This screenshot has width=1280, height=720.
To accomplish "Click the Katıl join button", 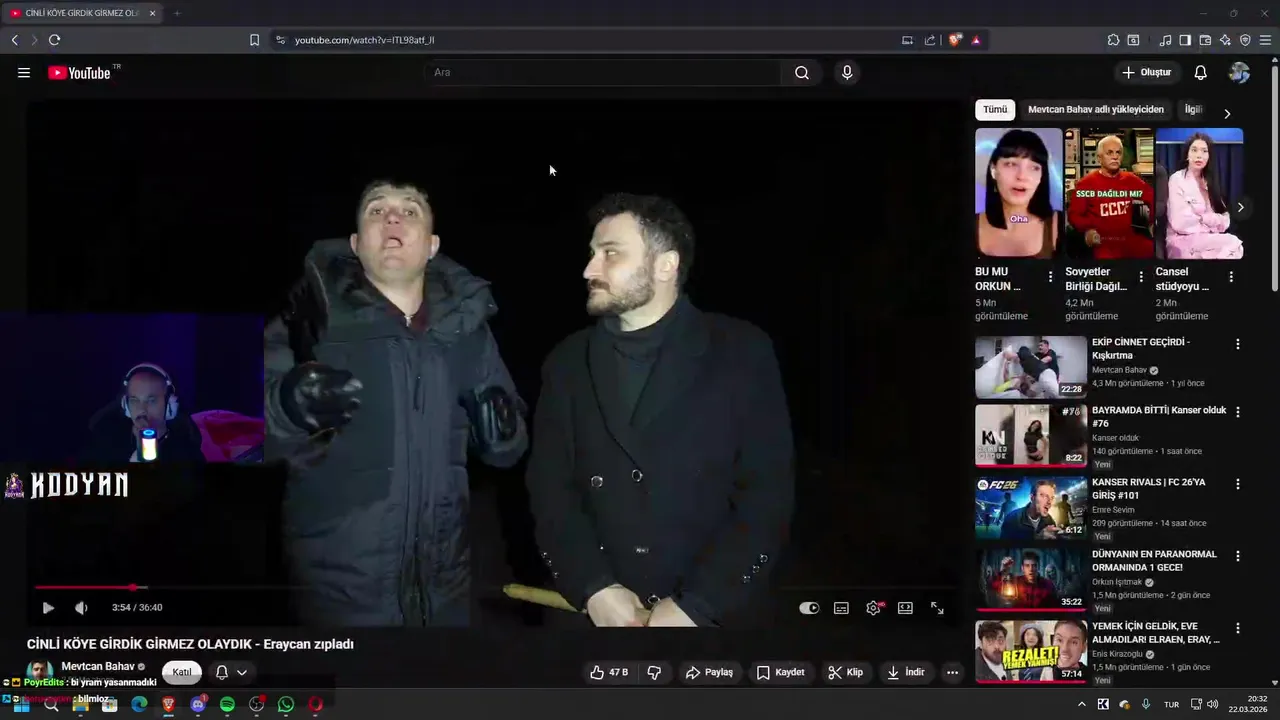I will click(181, 672).
